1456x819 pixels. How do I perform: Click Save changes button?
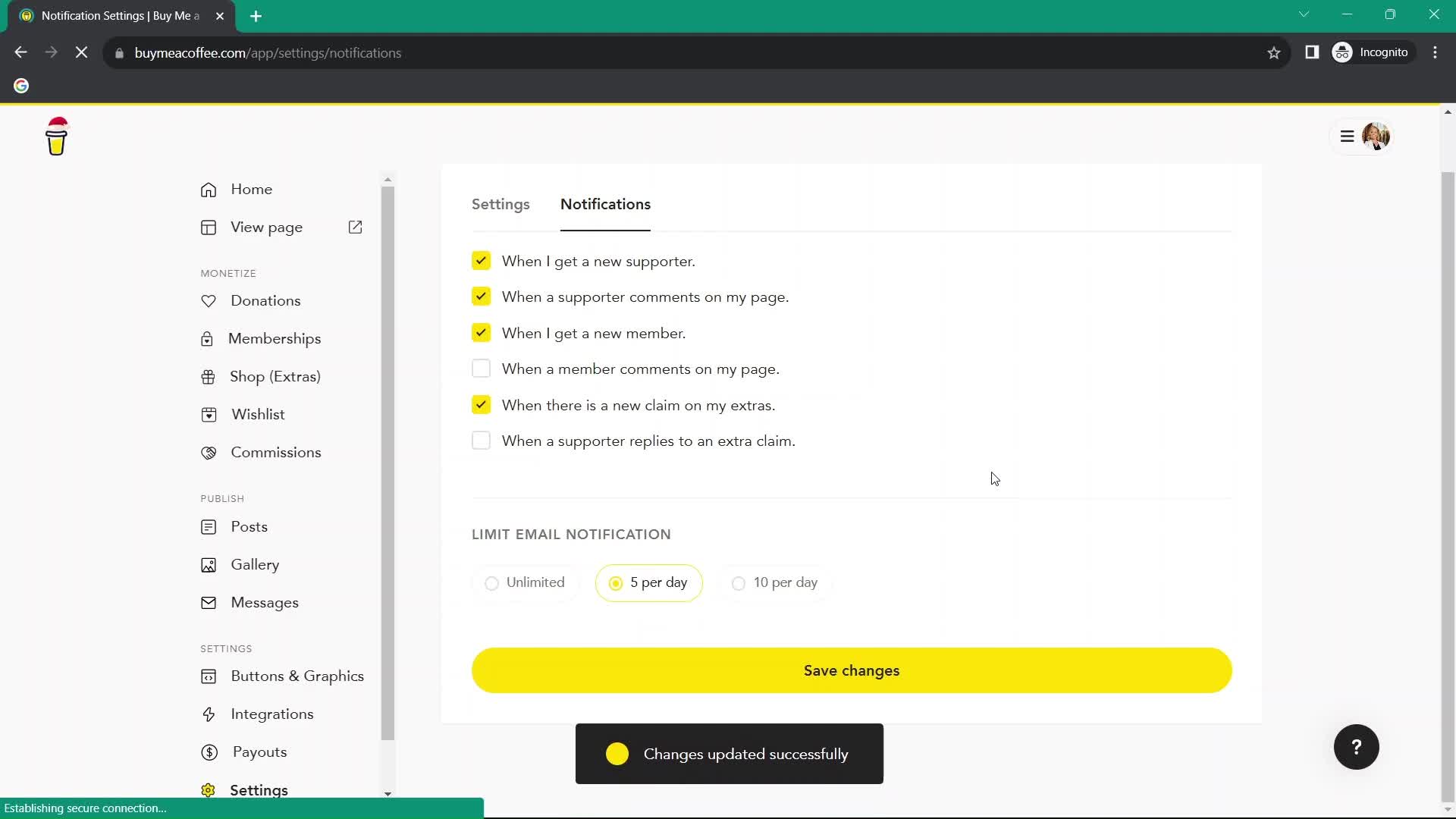coord(852,670)
